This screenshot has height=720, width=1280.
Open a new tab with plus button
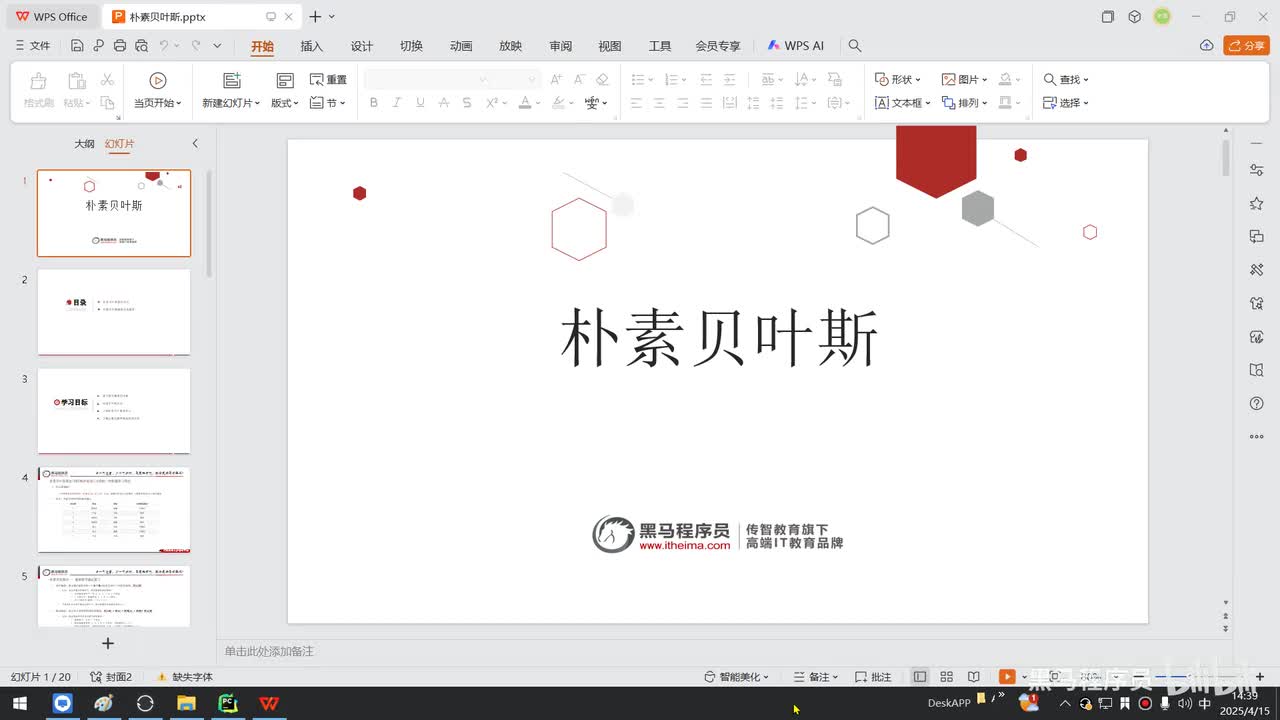[315, 17]
